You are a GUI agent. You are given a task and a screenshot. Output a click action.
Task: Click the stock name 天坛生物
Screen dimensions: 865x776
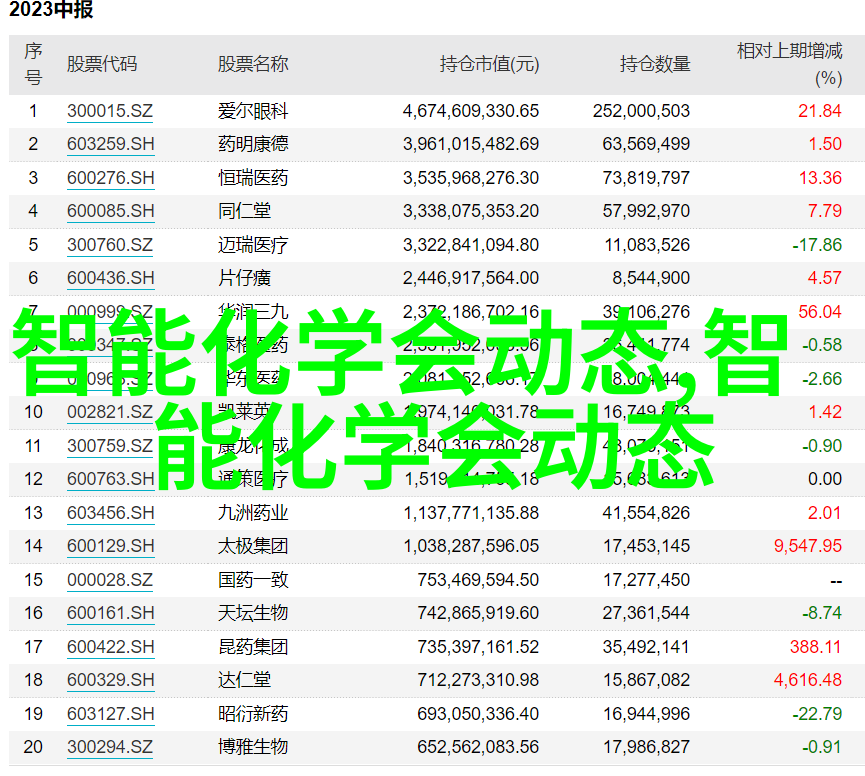(253, 613)
